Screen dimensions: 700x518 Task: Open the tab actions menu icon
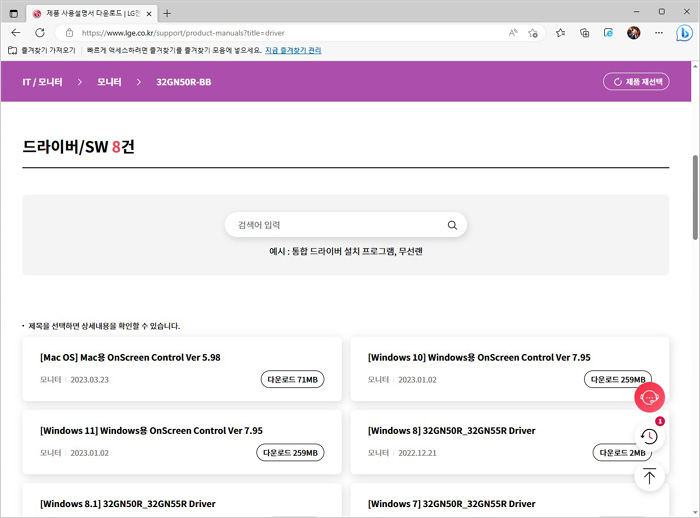pyautogui.click(x=14, y=13)
